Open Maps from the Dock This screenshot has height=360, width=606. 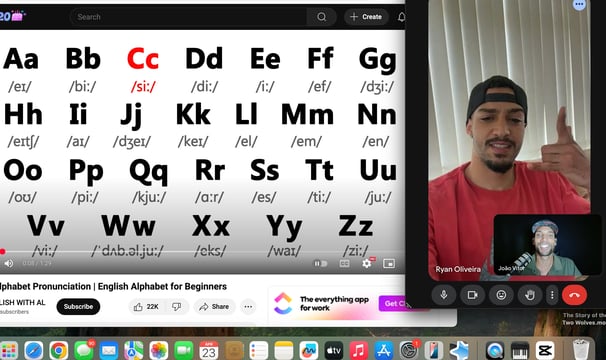[133, 351]
